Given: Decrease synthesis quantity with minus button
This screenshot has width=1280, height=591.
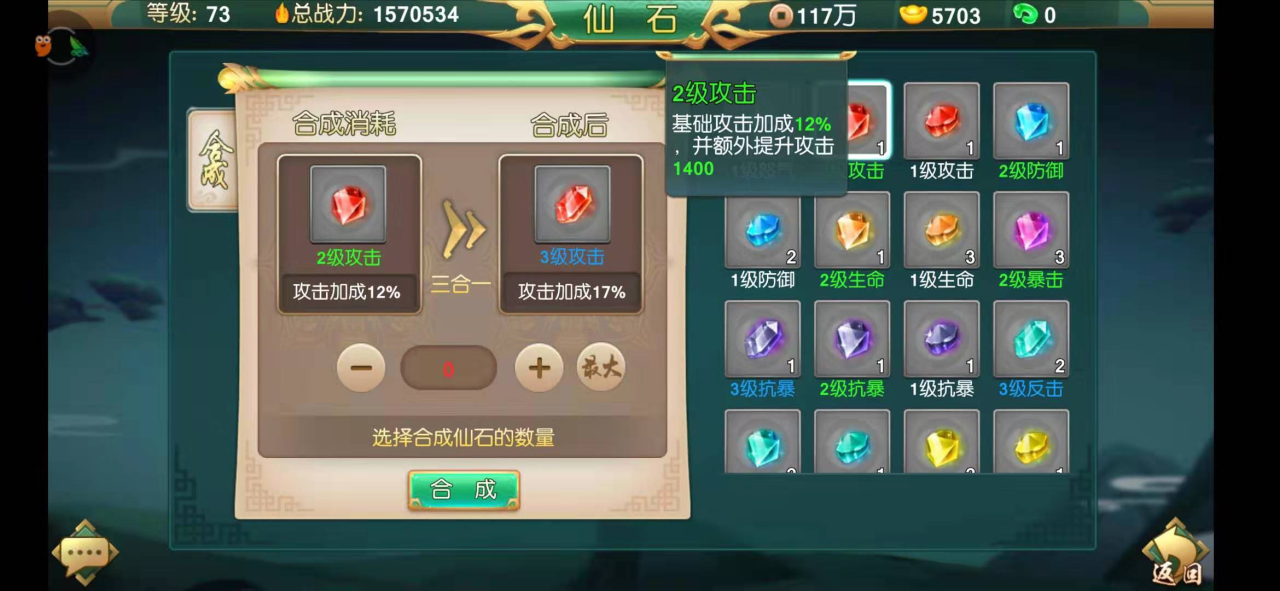Looking at the screenshot, I should tap(361, 368).
